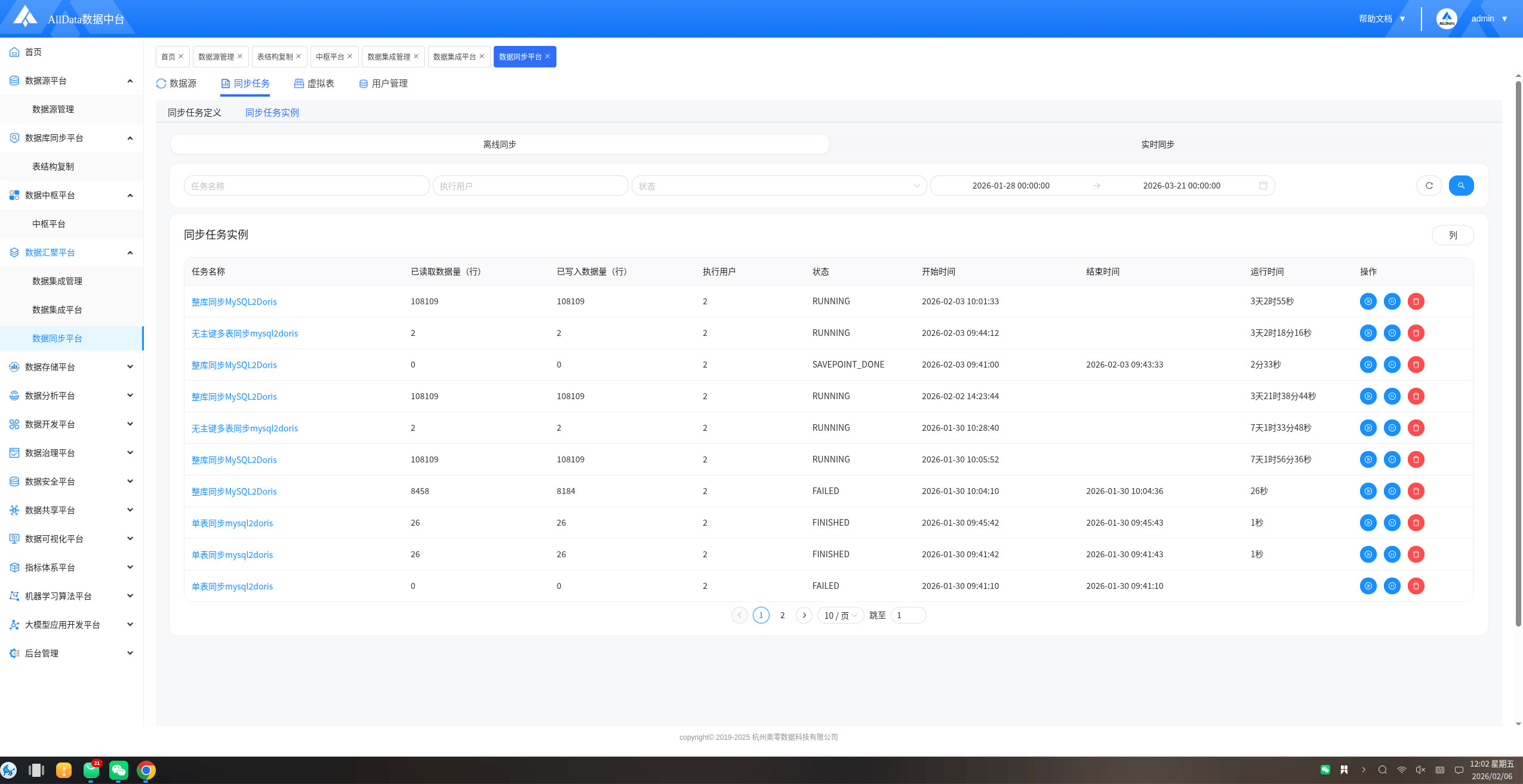Click the 任务名称 search input field

point(306,186)
